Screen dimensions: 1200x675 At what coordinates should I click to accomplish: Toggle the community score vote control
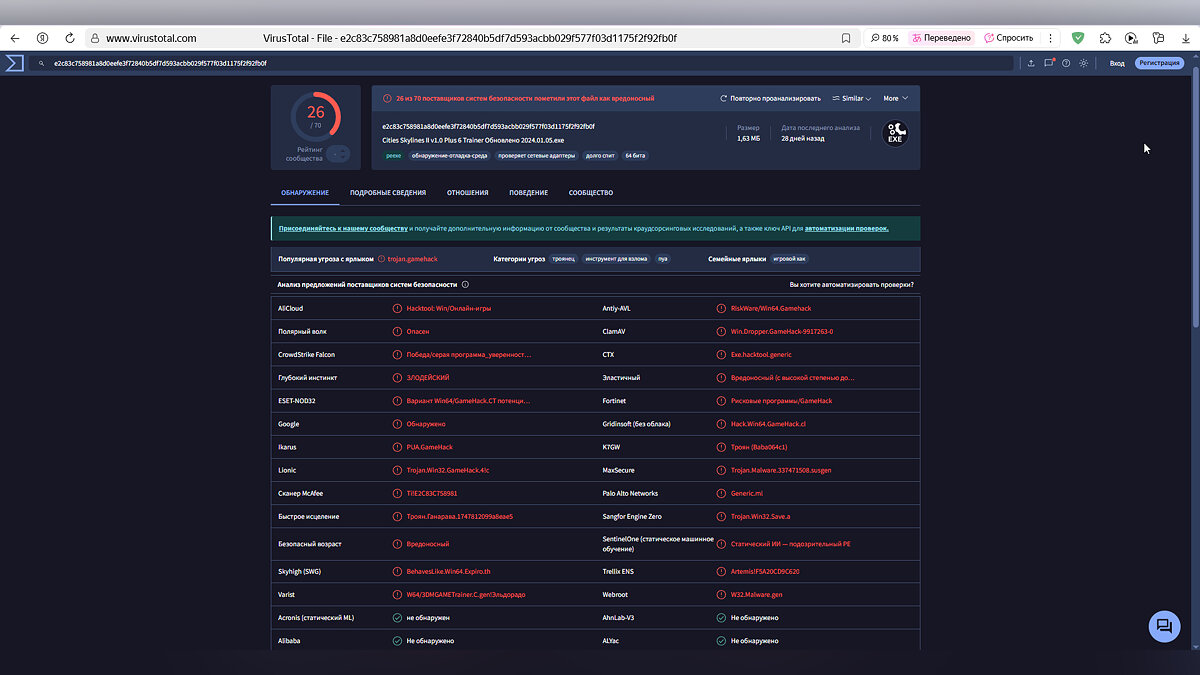339,154
